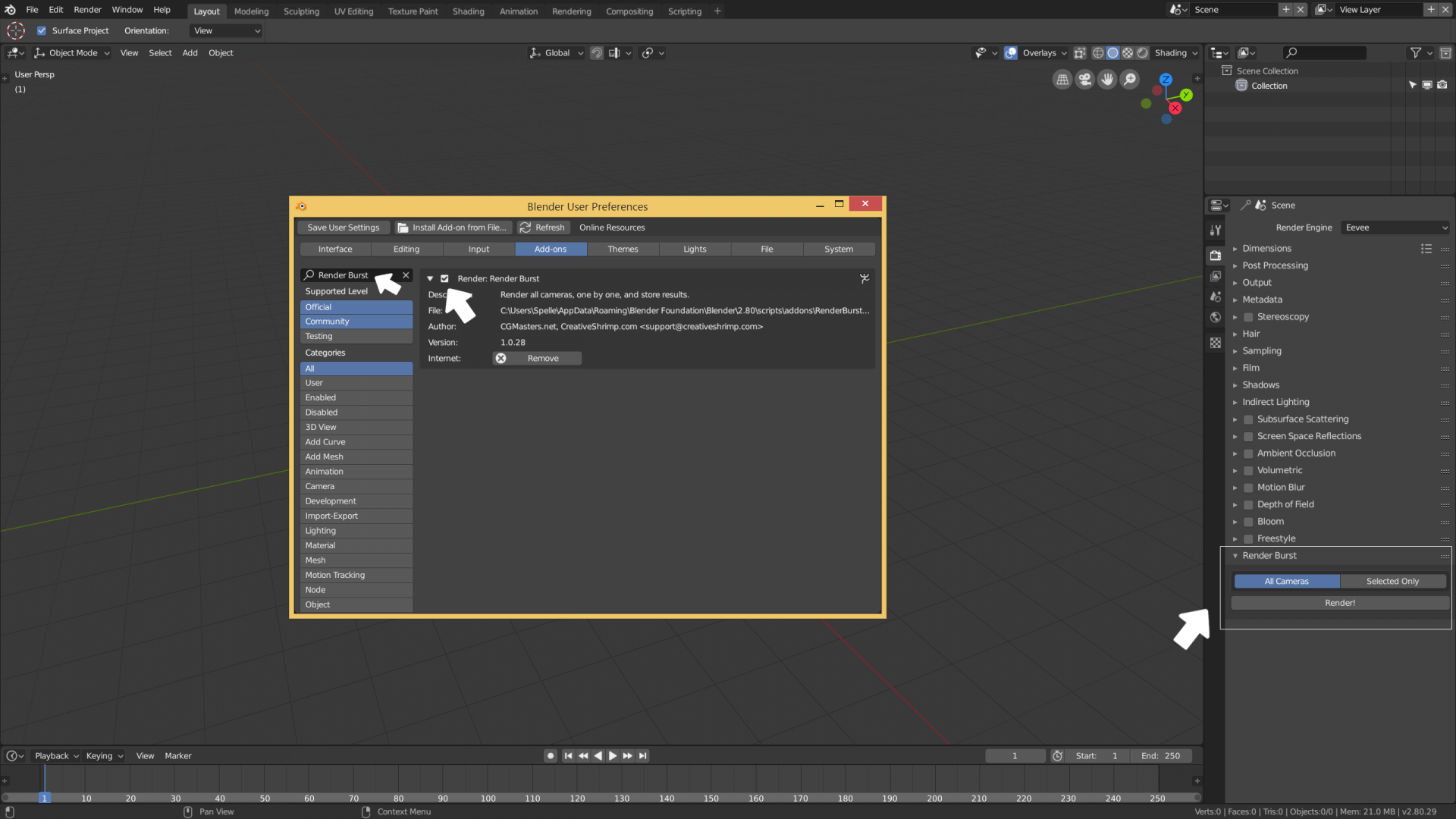Click the current frame number field
The height and width of the screenshot is (819, 1456).
[1015, 755]
